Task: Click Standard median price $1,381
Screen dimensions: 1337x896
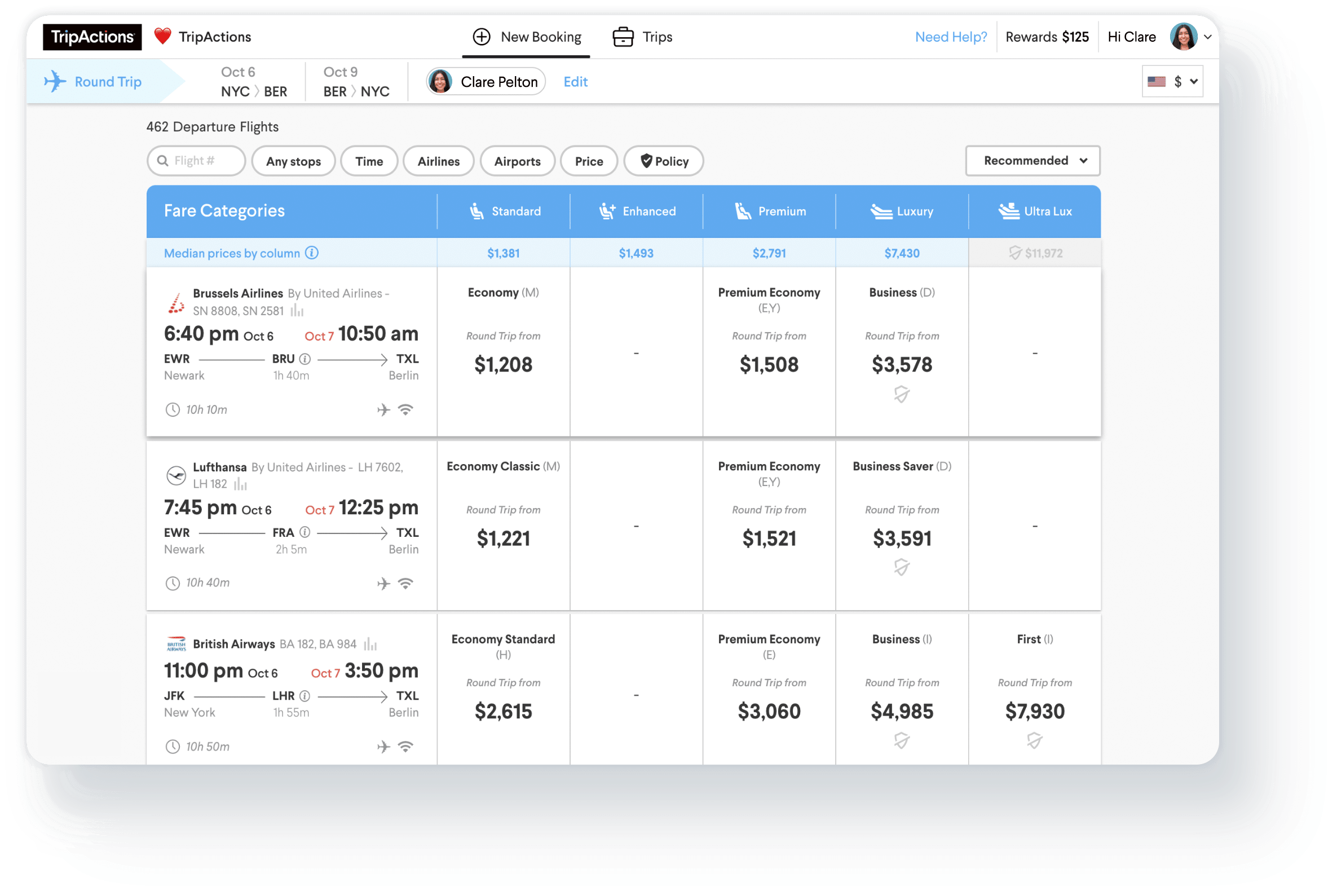Action: [x=504, y=253]
